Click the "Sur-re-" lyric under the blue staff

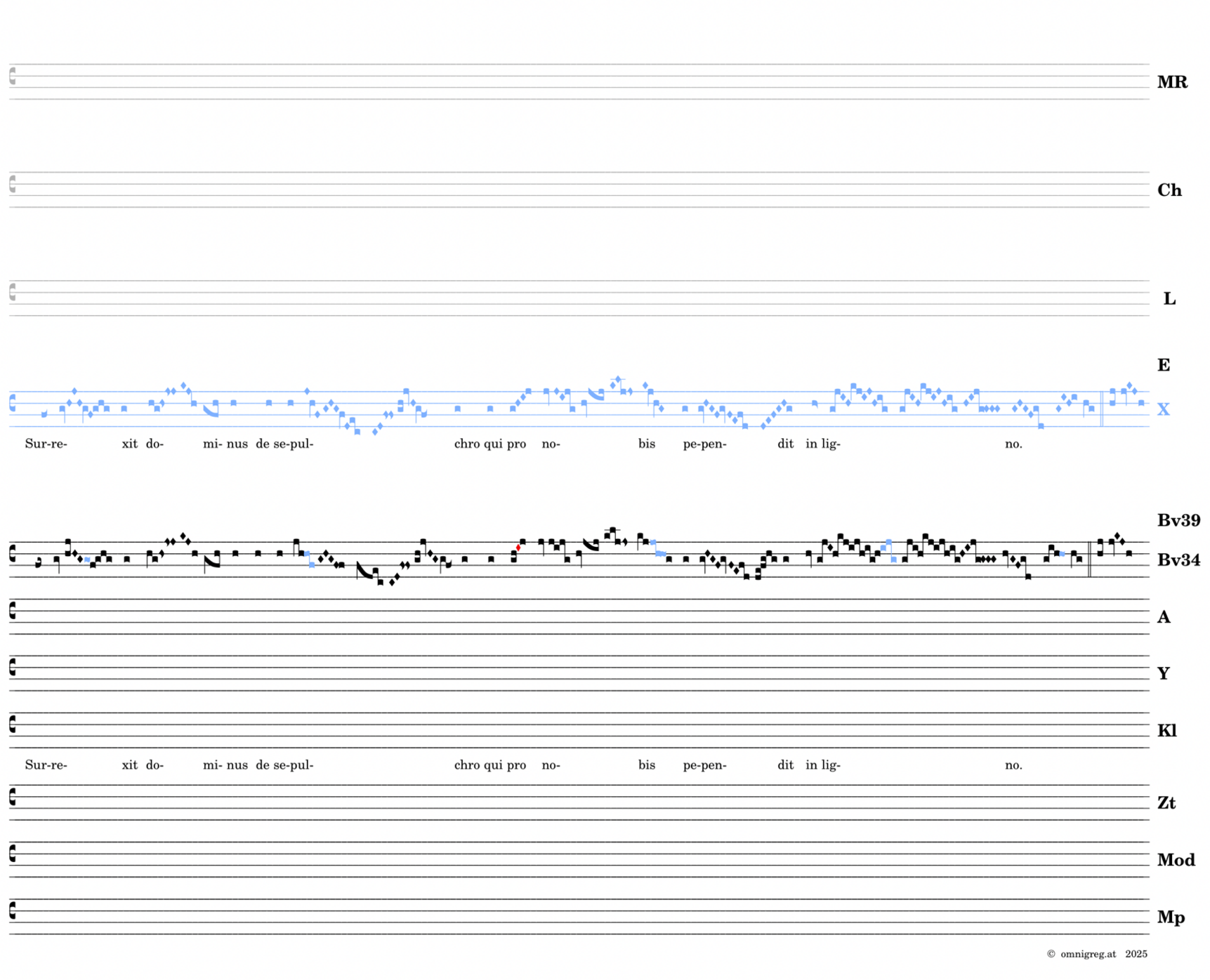tap(46, 444)
